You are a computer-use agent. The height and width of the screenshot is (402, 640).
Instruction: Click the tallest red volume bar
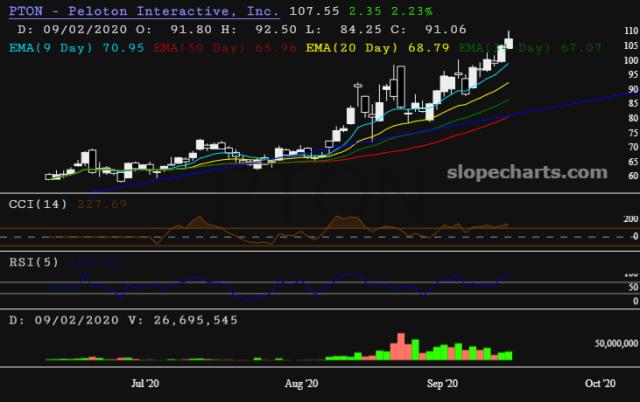(x=401, y=346)
